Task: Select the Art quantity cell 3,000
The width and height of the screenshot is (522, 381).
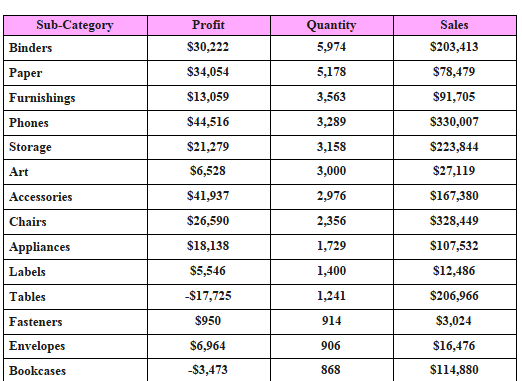Action: [332, 172]
